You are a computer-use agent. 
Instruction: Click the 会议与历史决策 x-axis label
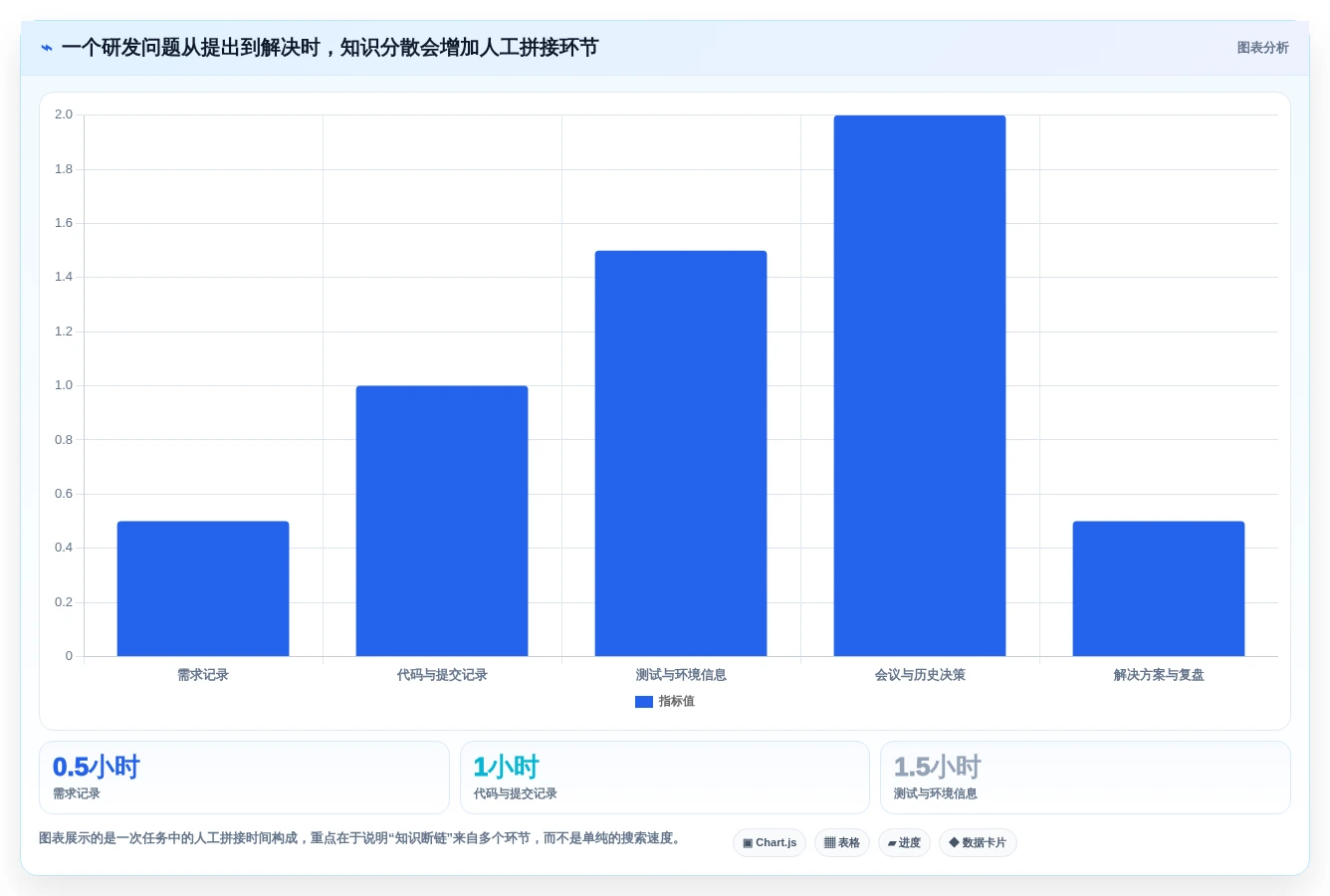(x=920, y=675)
